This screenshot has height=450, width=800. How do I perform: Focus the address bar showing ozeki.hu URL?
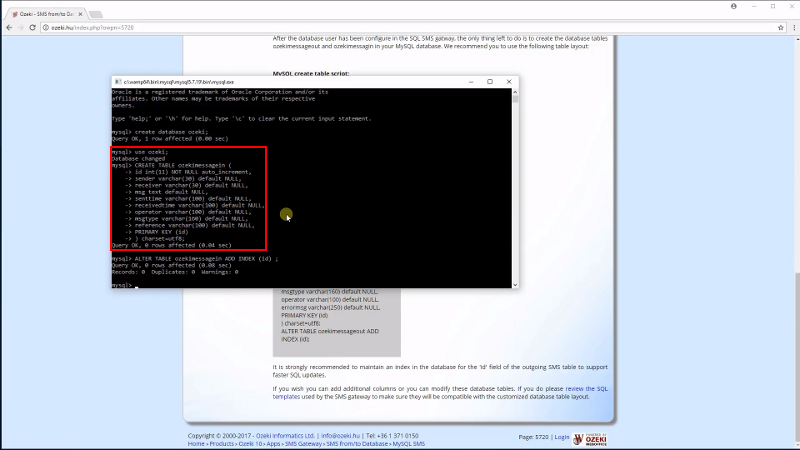(x=408, y=28)
